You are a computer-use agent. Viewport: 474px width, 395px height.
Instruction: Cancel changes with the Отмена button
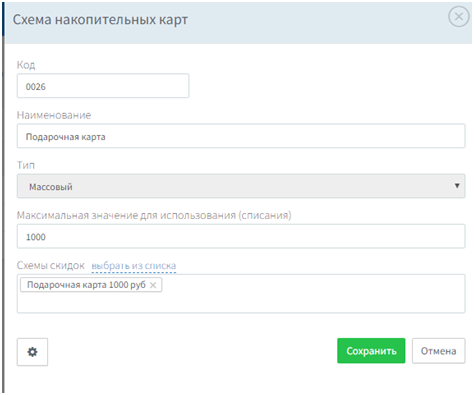(x=438, y=351)
